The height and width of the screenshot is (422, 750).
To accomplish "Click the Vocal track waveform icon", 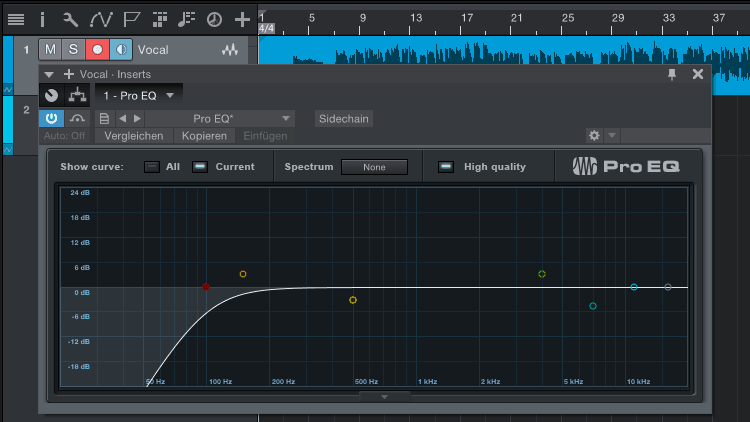I will point(230,49).
